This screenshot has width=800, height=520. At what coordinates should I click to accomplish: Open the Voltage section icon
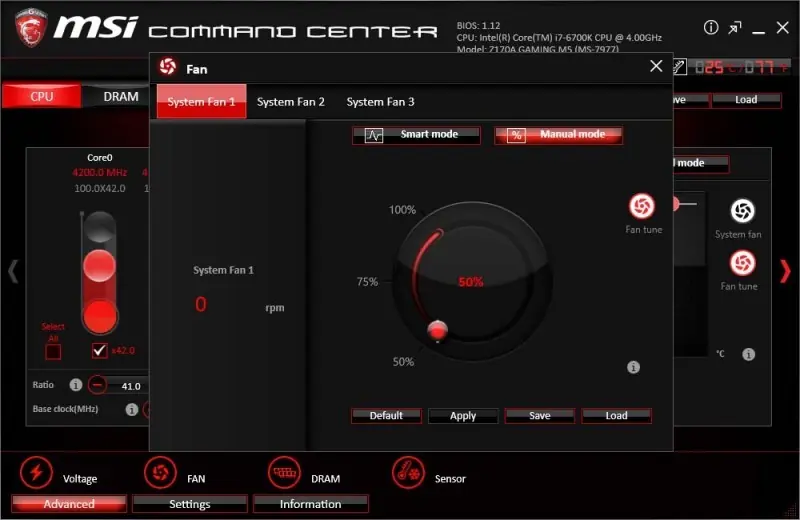click(x=36, y=473)
